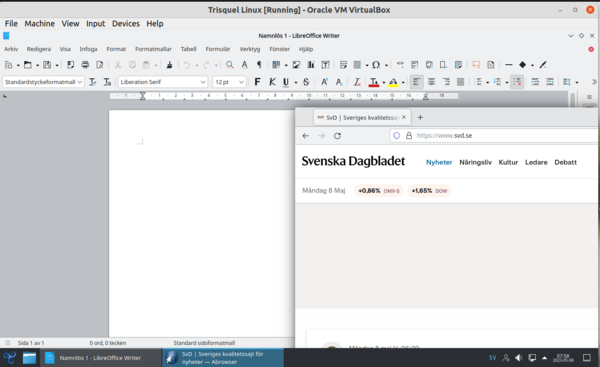Screen dimensions: 600x367
Task: Click the Clone formatting paintbrush icon
Action: click(x=169, y=65)
